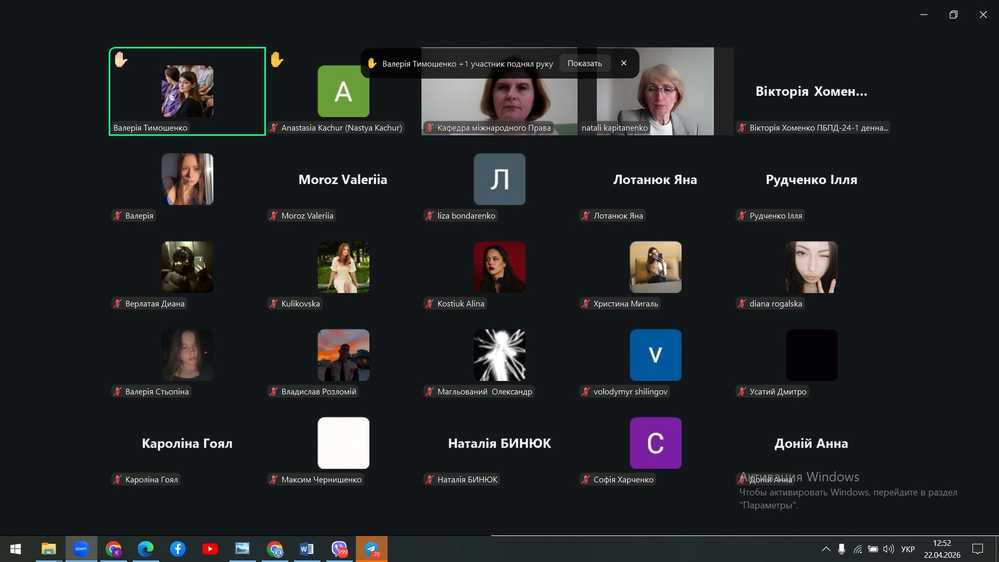Open the Viber taskbar icon
The image size is (999, 562).
[339, 549]
